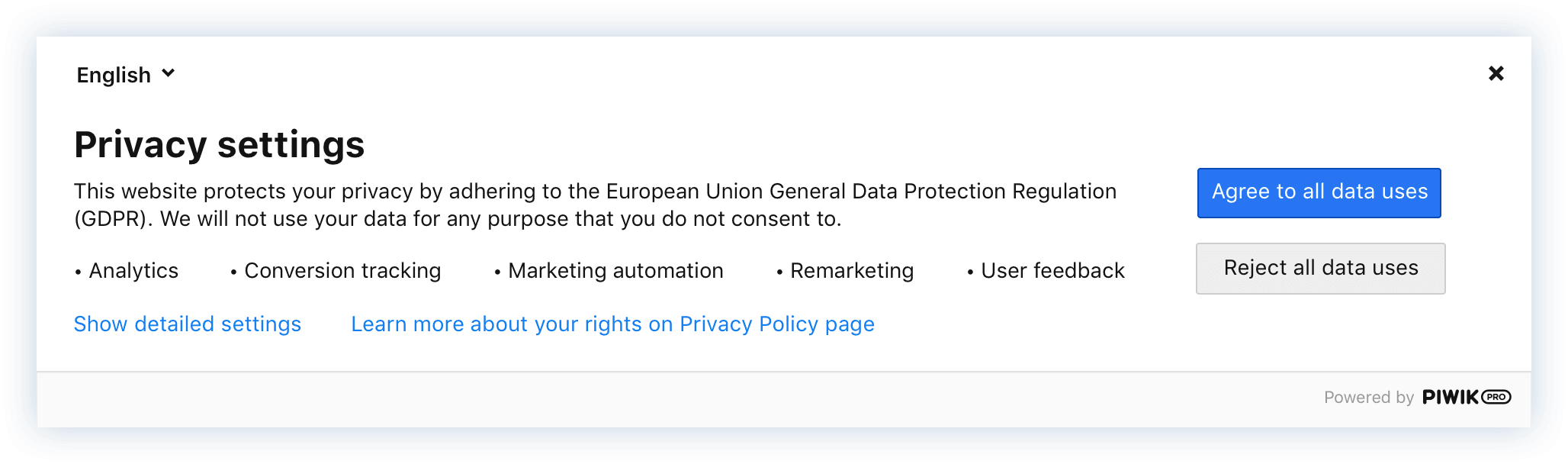Open the Privacy Policy page link
Screen dimensions: 1568x464
point(612,324)
